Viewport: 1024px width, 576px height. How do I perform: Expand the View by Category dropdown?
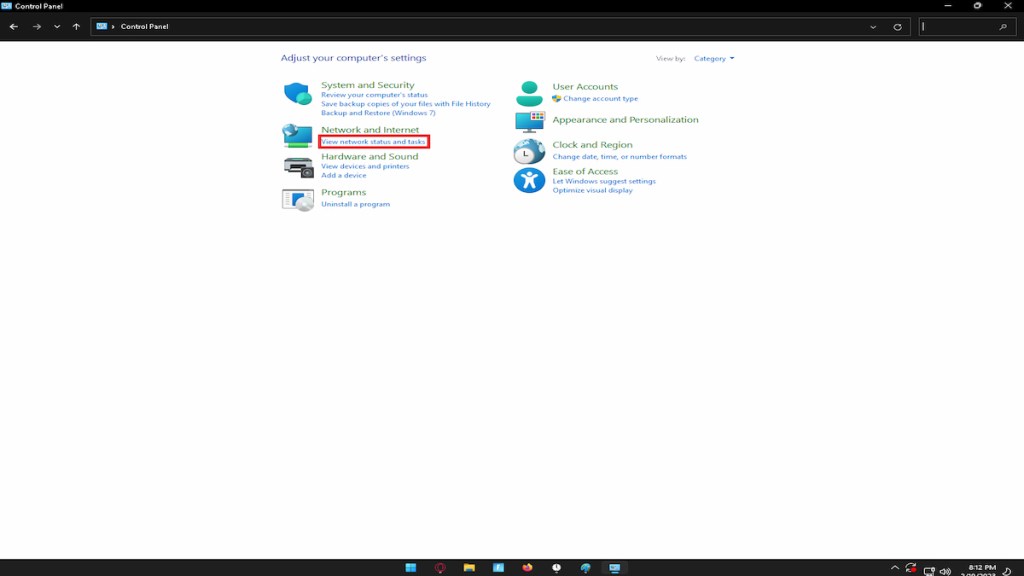coord(714,59)
